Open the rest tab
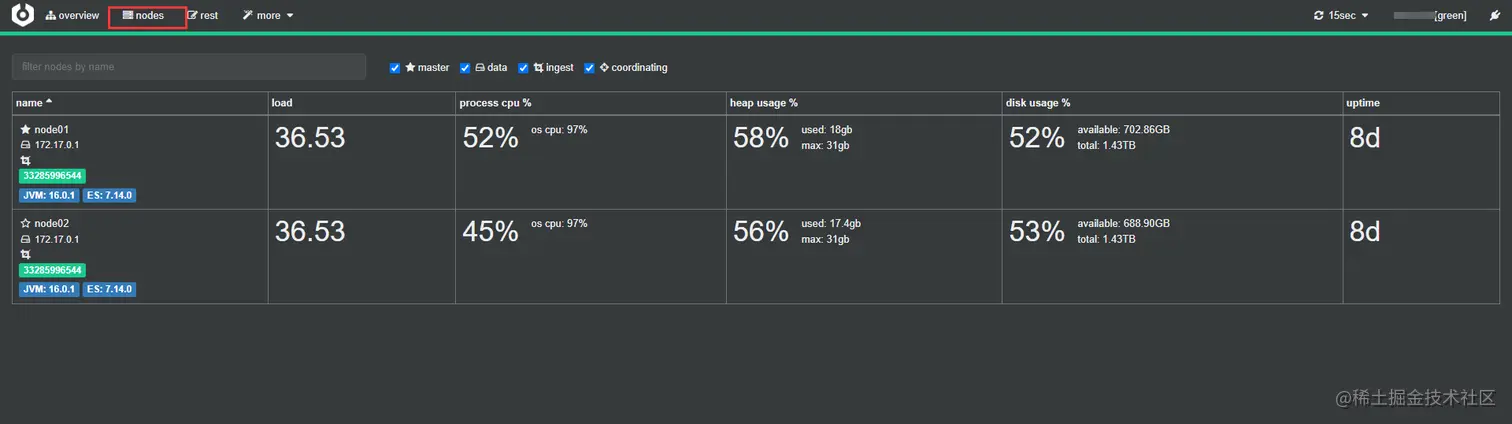 point(202,16)
